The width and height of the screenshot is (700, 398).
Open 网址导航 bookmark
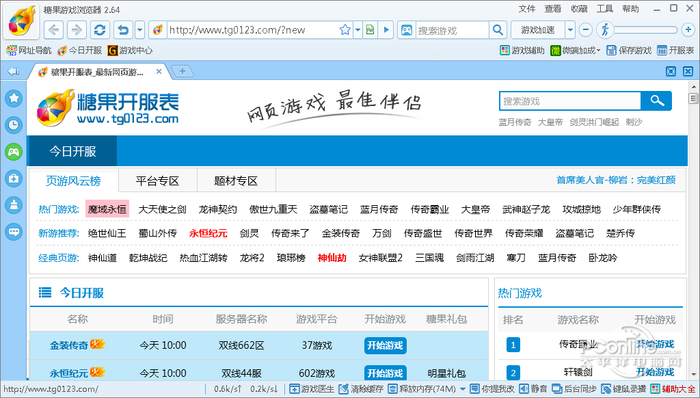(x=29, y=50)
